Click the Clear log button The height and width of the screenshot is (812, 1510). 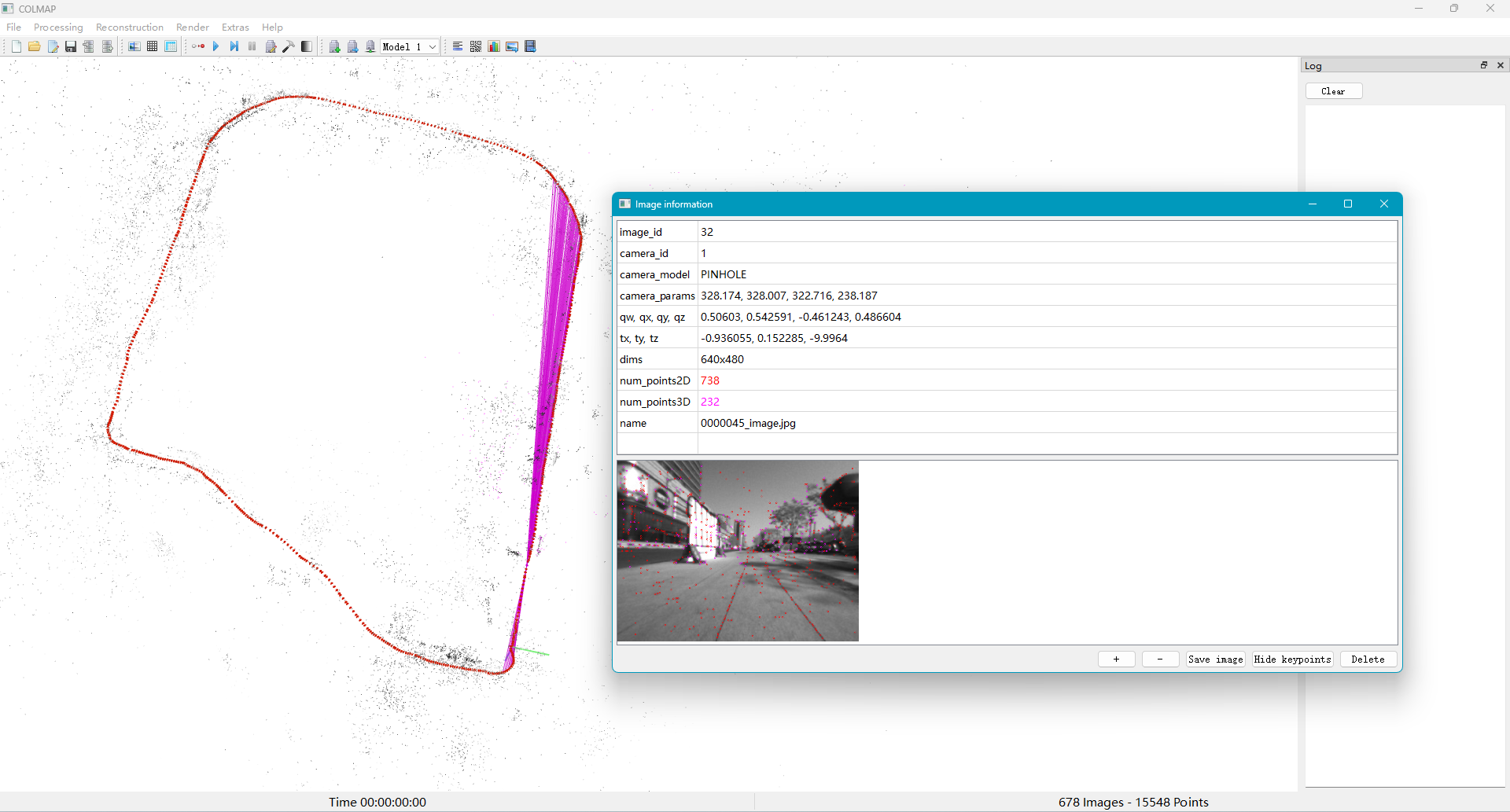[x=1334, y=91]
